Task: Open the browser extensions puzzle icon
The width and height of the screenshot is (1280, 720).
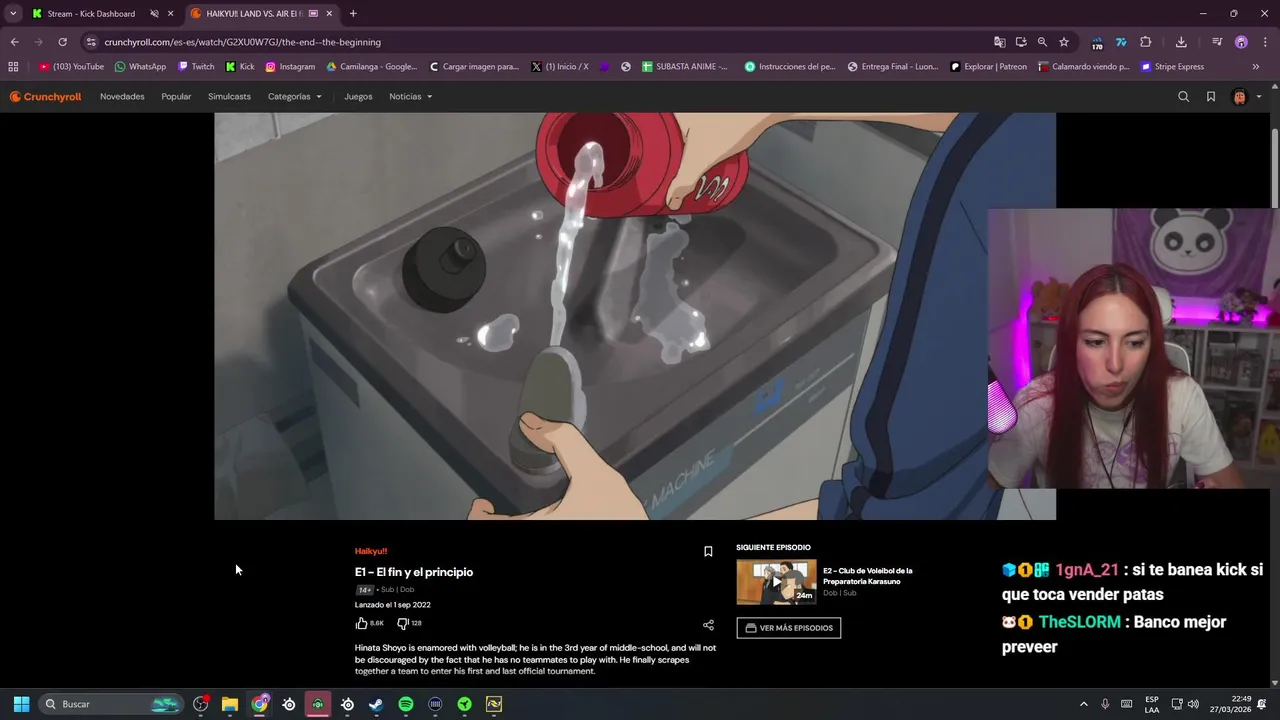Action: [x=1146, y=42]
